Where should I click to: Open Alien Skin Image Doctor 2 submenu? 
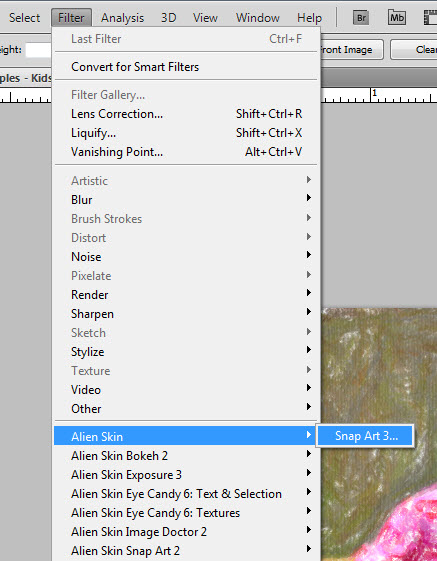click(x=186, y=532)
